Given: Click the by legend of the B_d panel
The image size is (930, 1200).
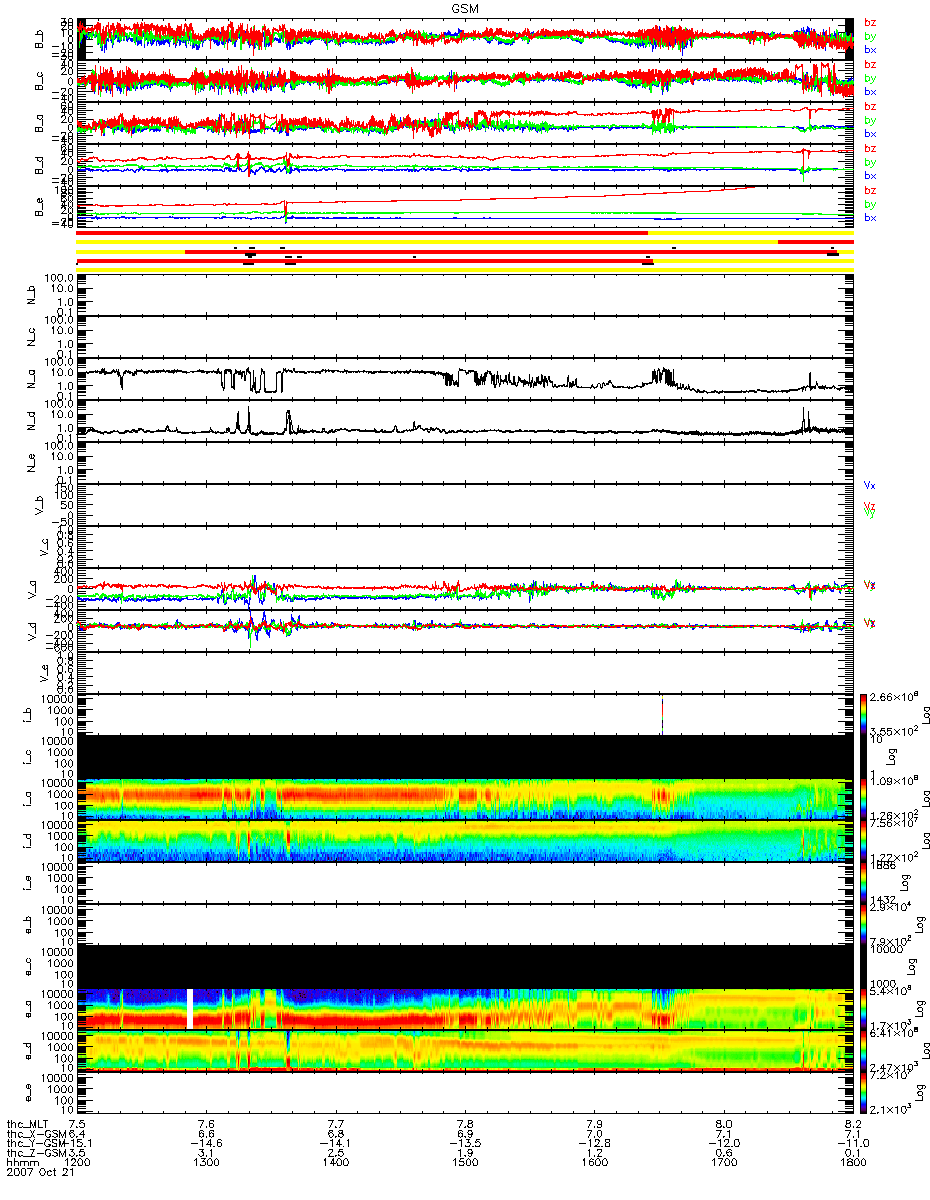Looking at the screenshot, I should pyautogui.click(x=870, y=162).
